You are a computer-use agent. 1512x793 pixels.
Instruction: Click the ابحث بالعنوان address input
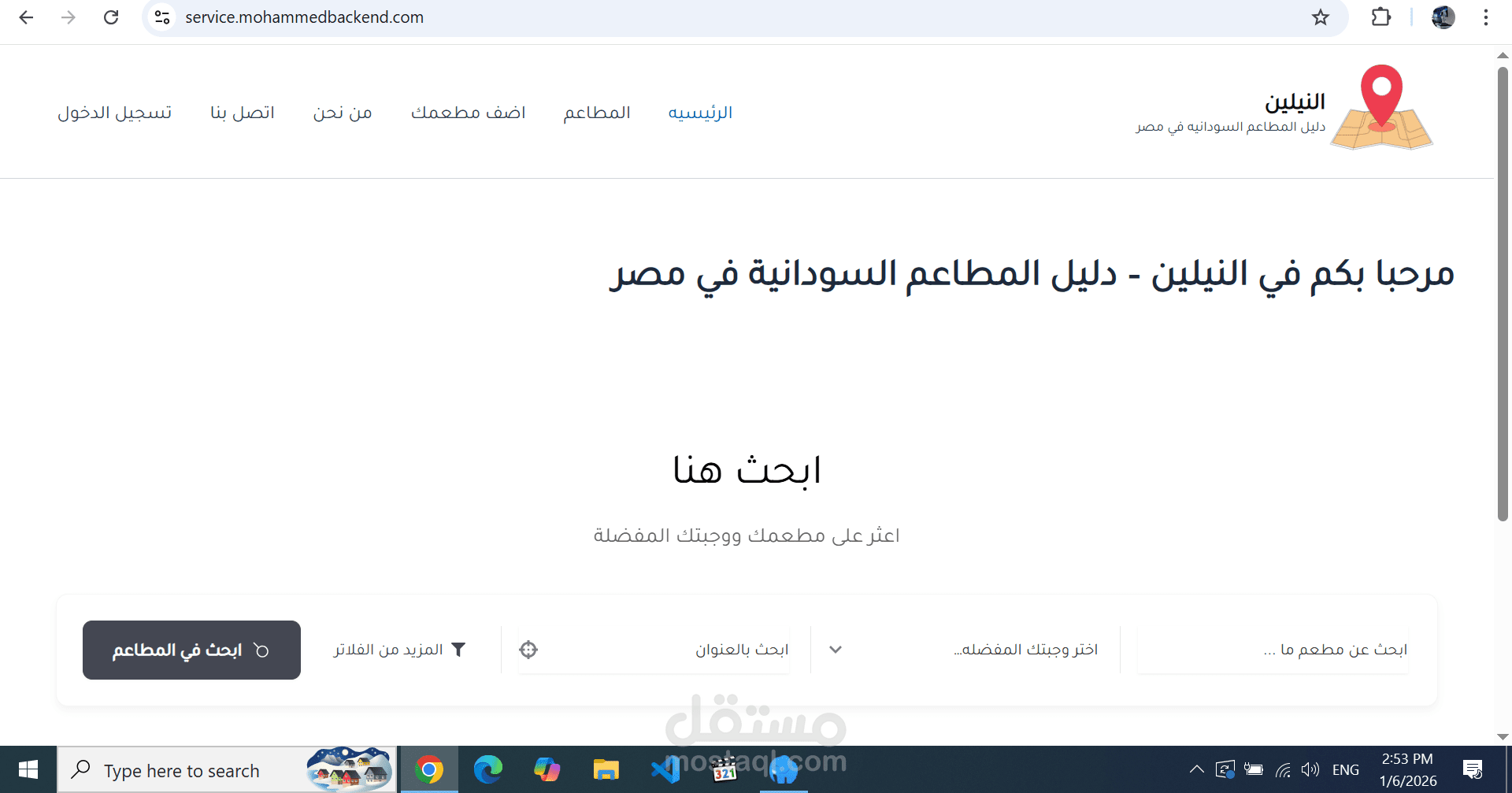click(654, 650)
